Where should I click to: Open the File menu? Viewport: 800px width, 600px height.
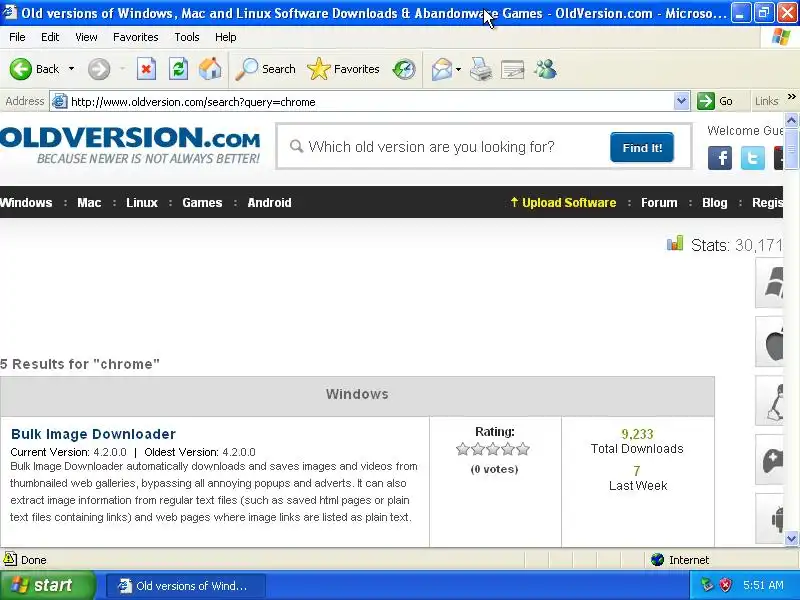[x=17, y=37]
